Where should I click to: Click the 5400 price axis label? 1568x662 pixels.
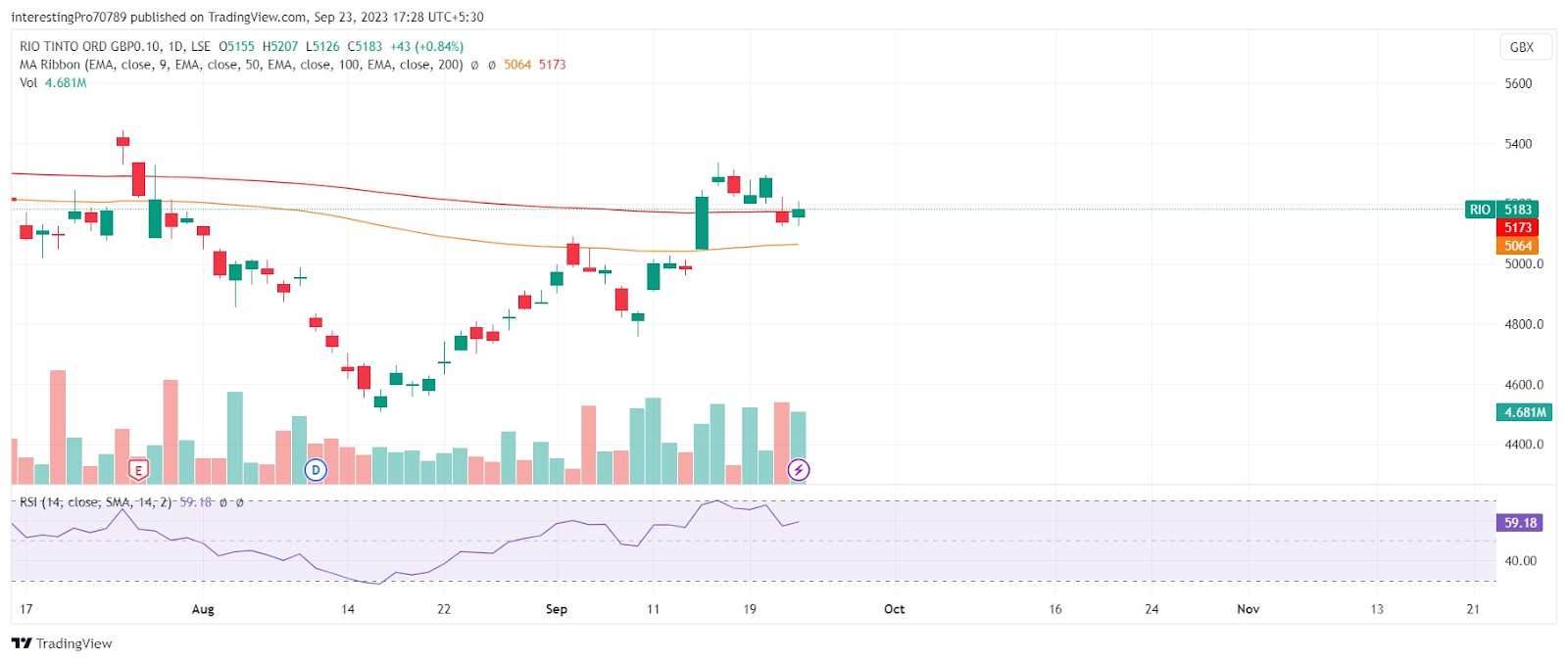tap(1518, 144)
